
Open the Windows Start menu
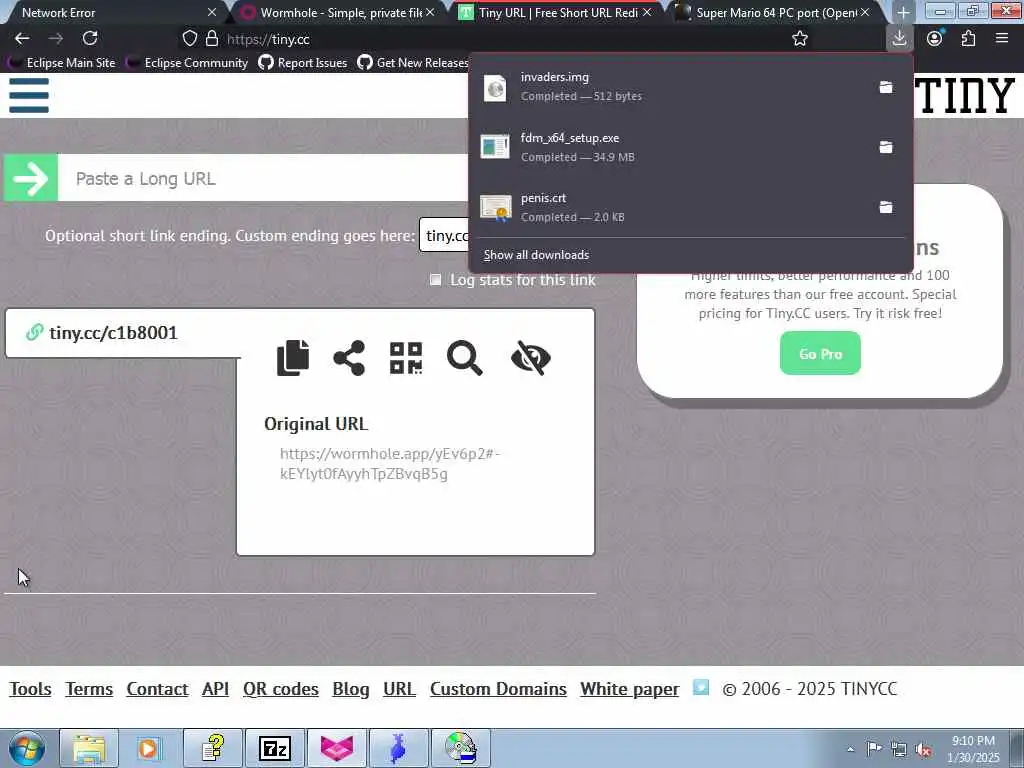(x=25, y=748)
